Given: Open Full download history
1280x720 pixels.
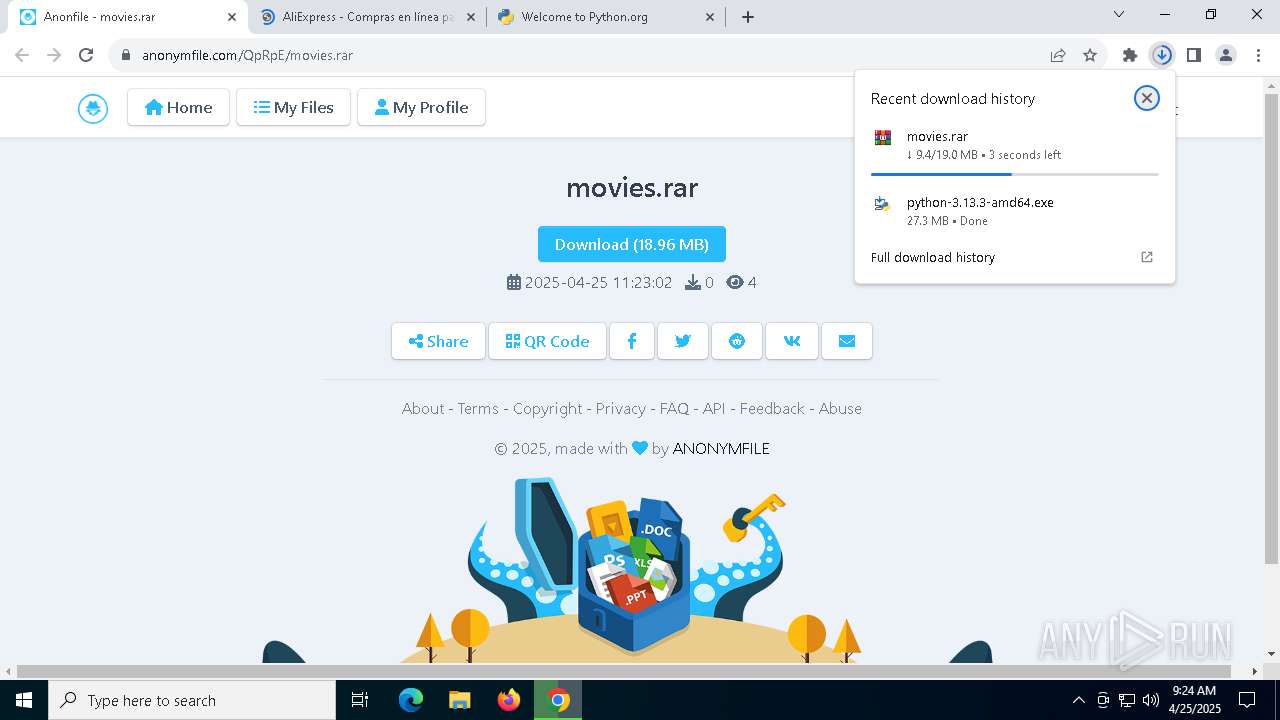Looking at the screenshot, I should pos(932,257).
